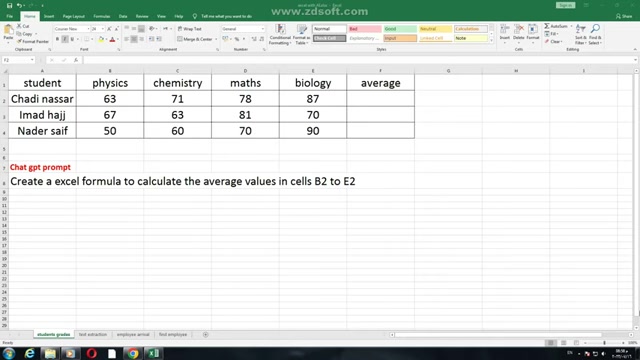Click Merge & Center button
This screenshot has width=640, height=360.
pos(195,39)
